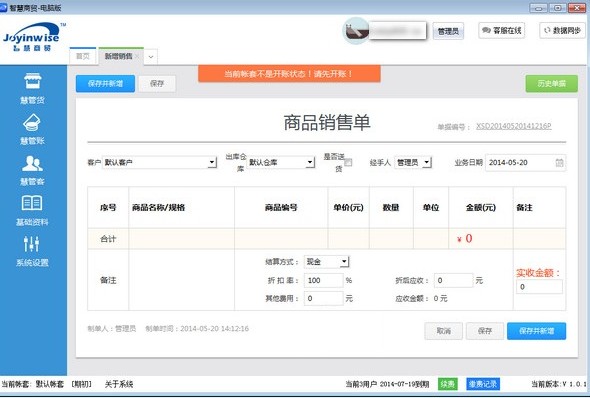Image resolution: width=590 pixels, height=398 pixels.
Task: Click the top 保存 button
Action: 157,84
